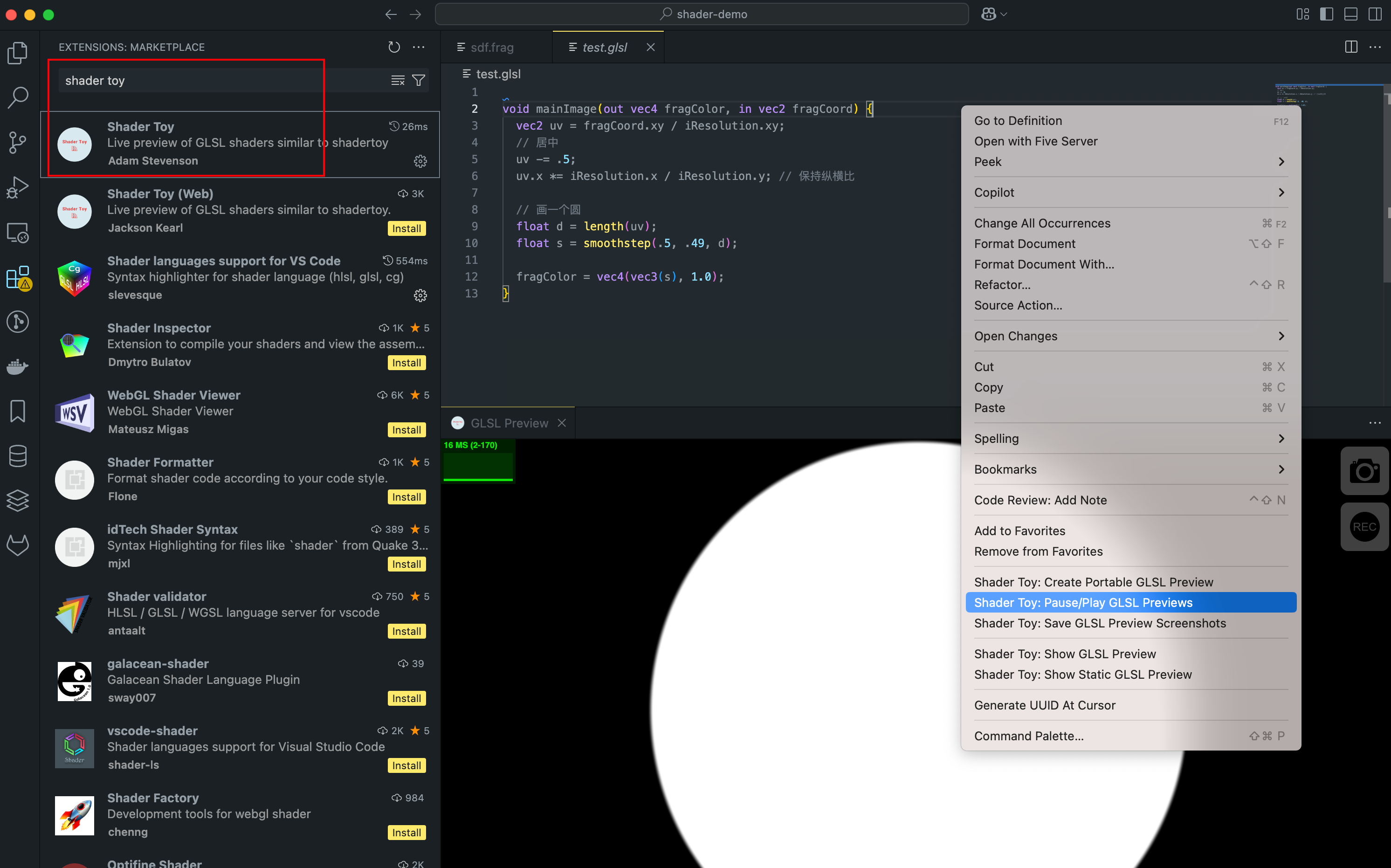The image size is (1391, 868).
Task: Open the idTech Shader Syntax entry
Action: click(x=241, y=546)
